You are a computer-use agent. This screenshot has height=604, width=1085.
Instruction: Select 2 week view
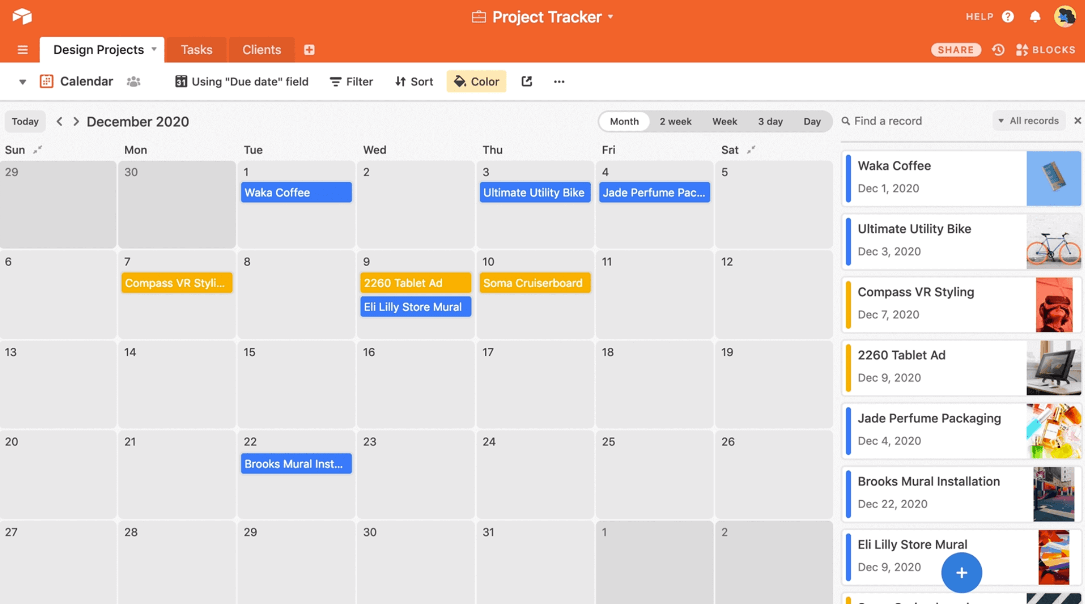(675, 122)
